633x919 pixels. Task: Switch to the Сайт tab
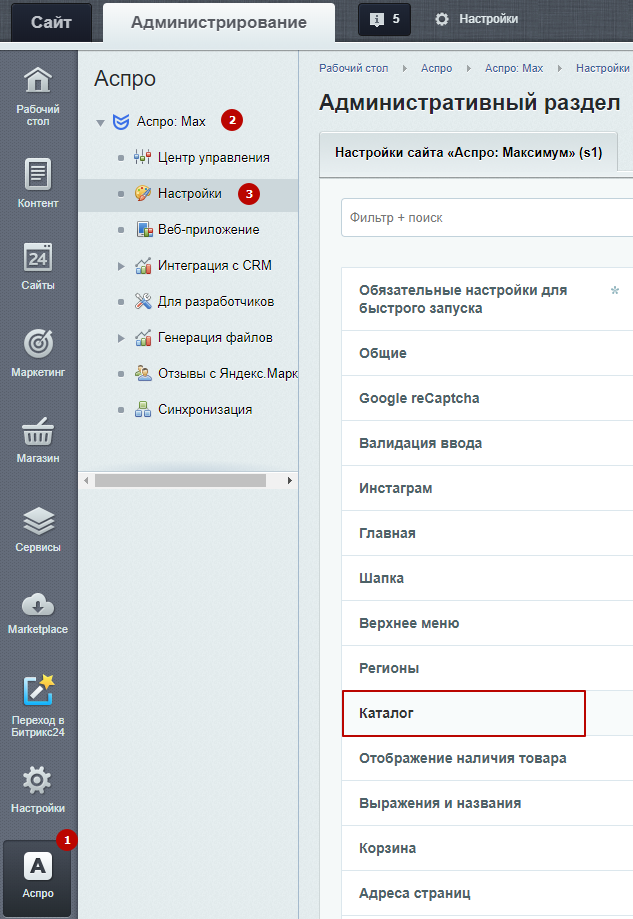pyautogui.click(x=51, y=22)
